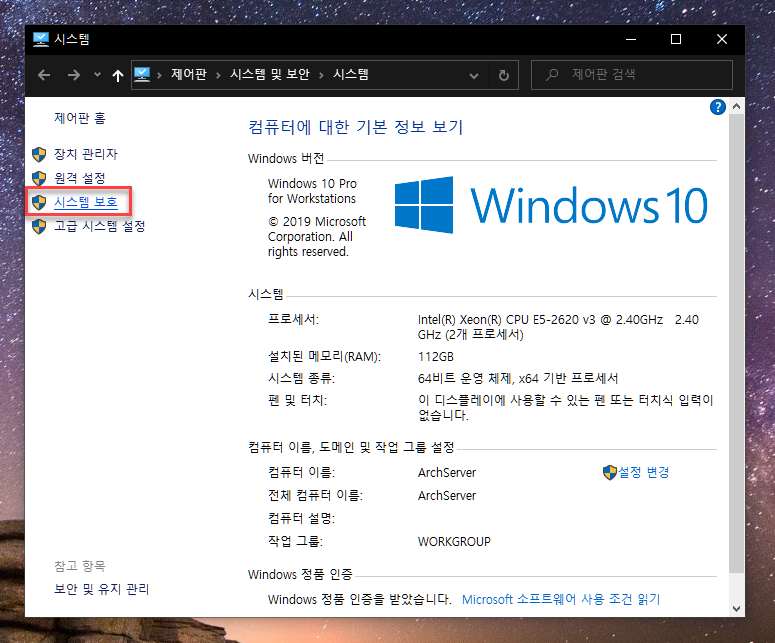The width and height of the screenshot is (775, 643).
Task: Open help with the question mark
Action: click(718, 107)
